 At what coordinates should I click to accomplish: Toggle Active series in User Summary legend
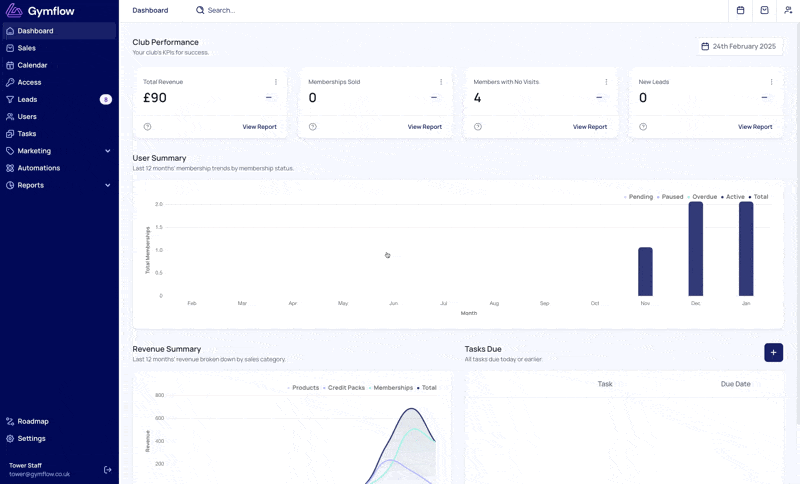733,197
